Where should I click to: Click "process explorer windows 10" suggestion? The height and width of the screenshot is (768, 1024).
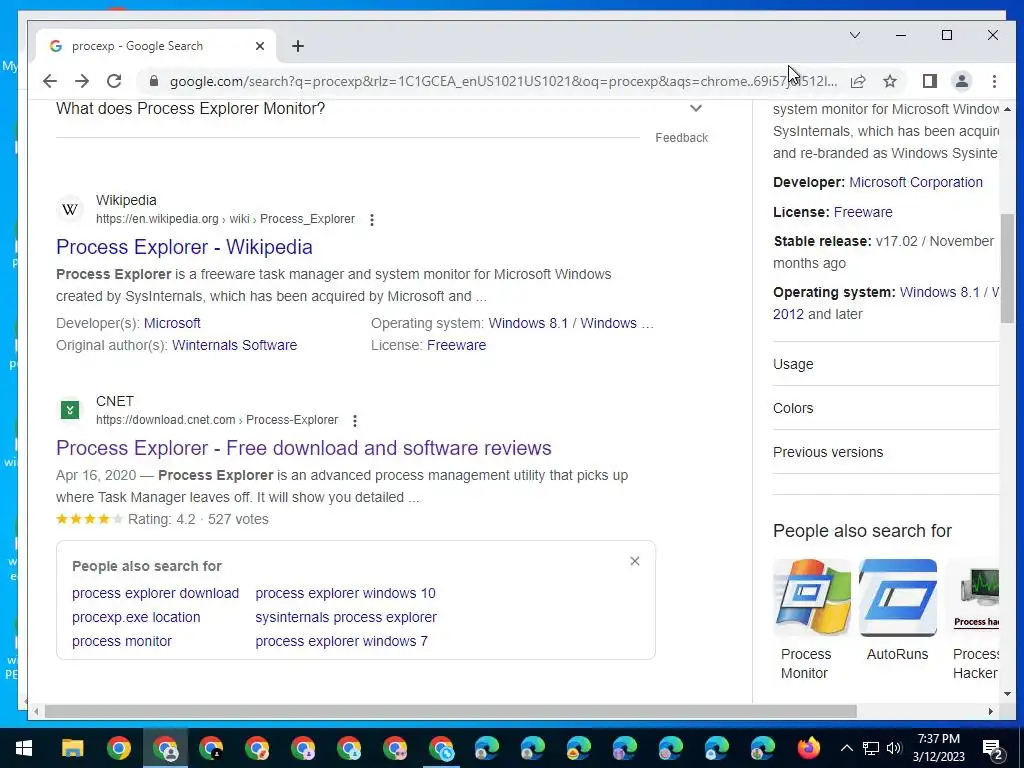click(x=345, y=593)
